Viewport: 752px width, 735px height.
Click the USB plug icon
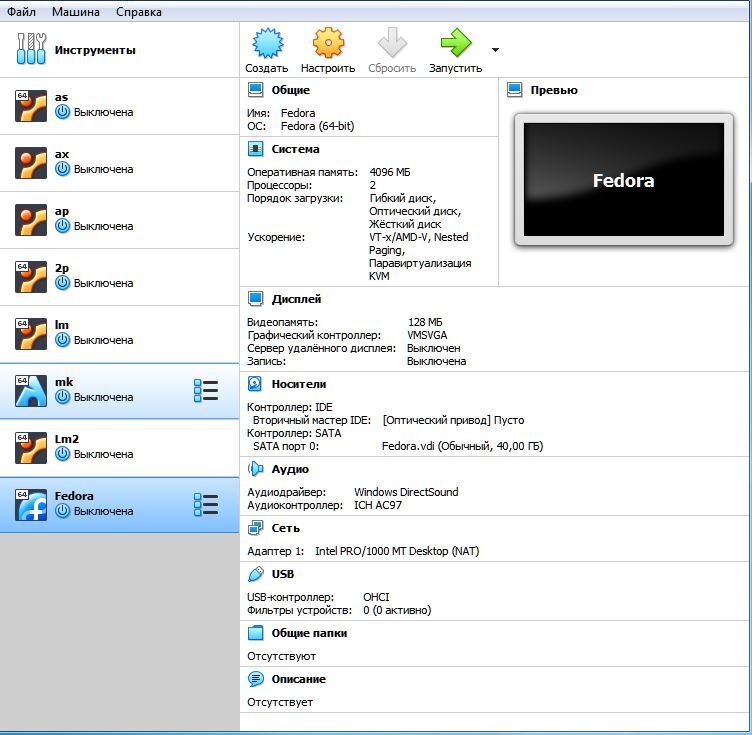click(x=256, y=574)
